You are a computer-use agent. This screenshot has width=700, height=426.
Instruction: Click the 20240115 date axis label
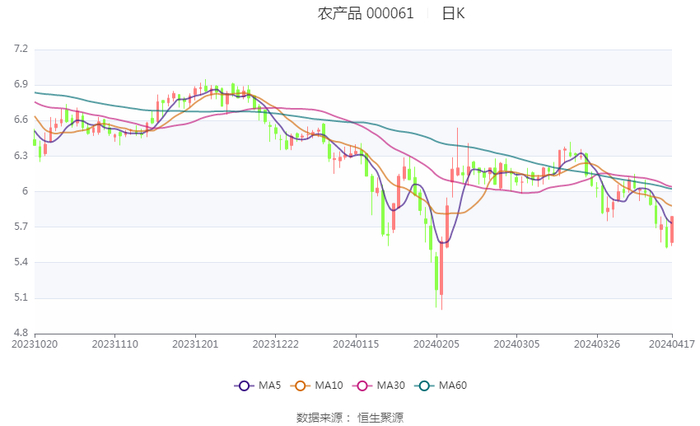click(356, 343)
